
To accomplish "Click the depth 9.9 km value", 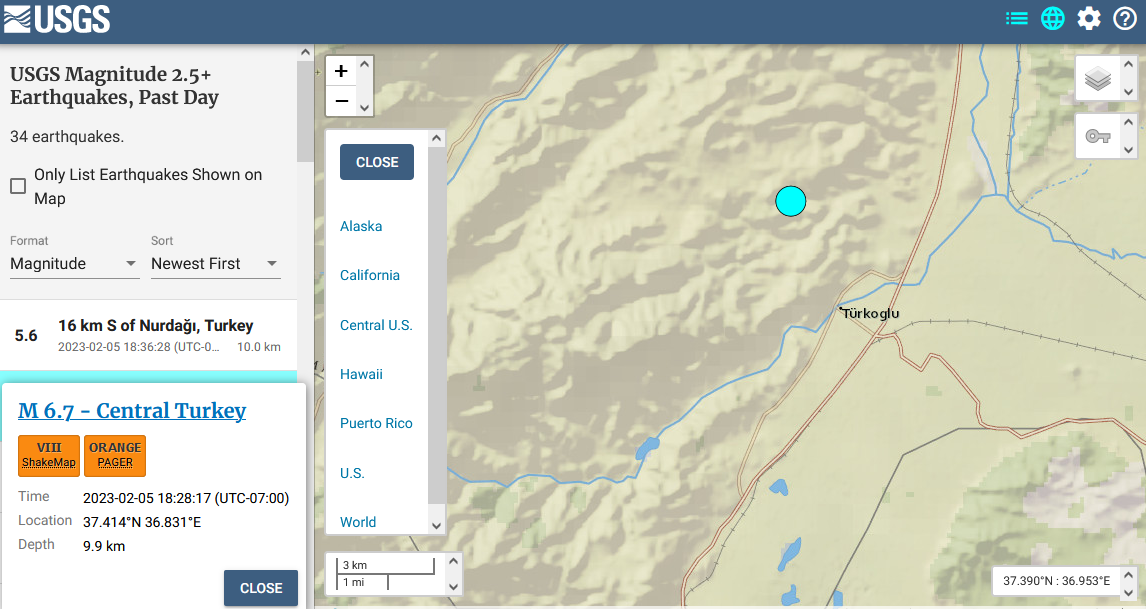I will click(104, 546).
